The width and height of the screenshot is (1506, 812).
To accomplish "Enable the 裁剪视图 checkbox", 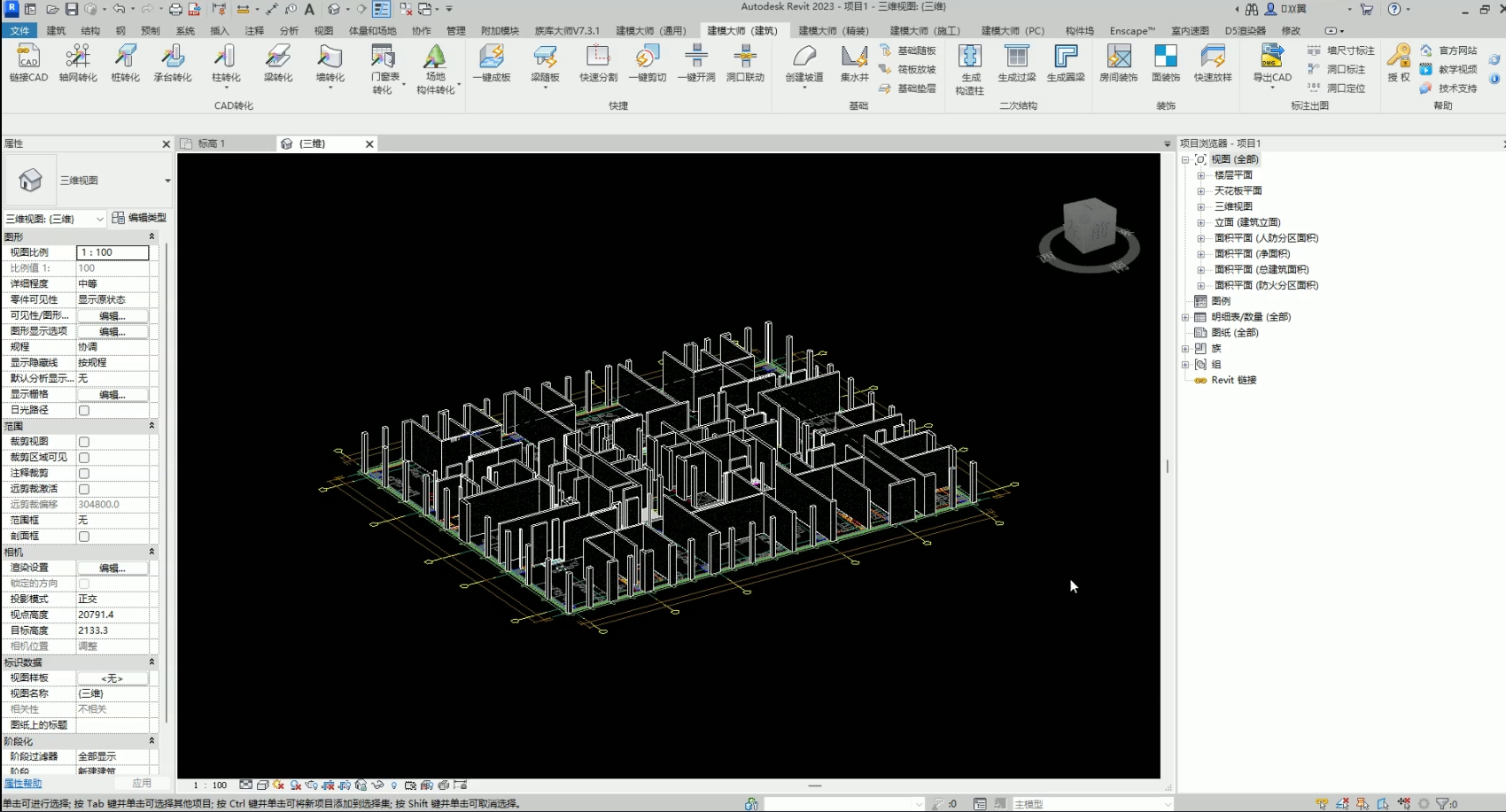I will pyautogui.click(x=84, y=442).
